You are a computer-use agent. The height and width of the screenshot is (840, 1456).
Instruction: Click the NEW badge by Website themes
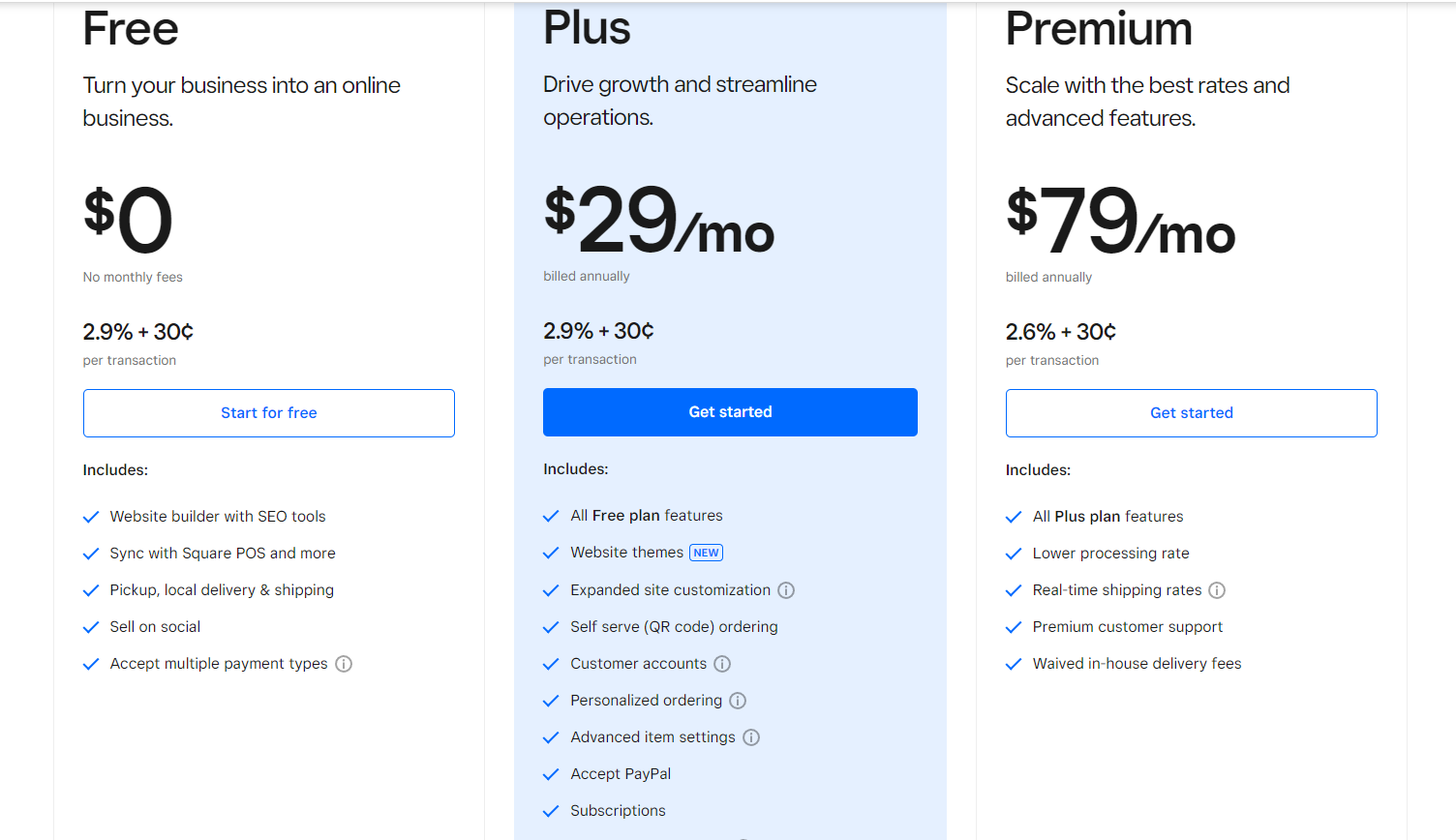(706, 553)
